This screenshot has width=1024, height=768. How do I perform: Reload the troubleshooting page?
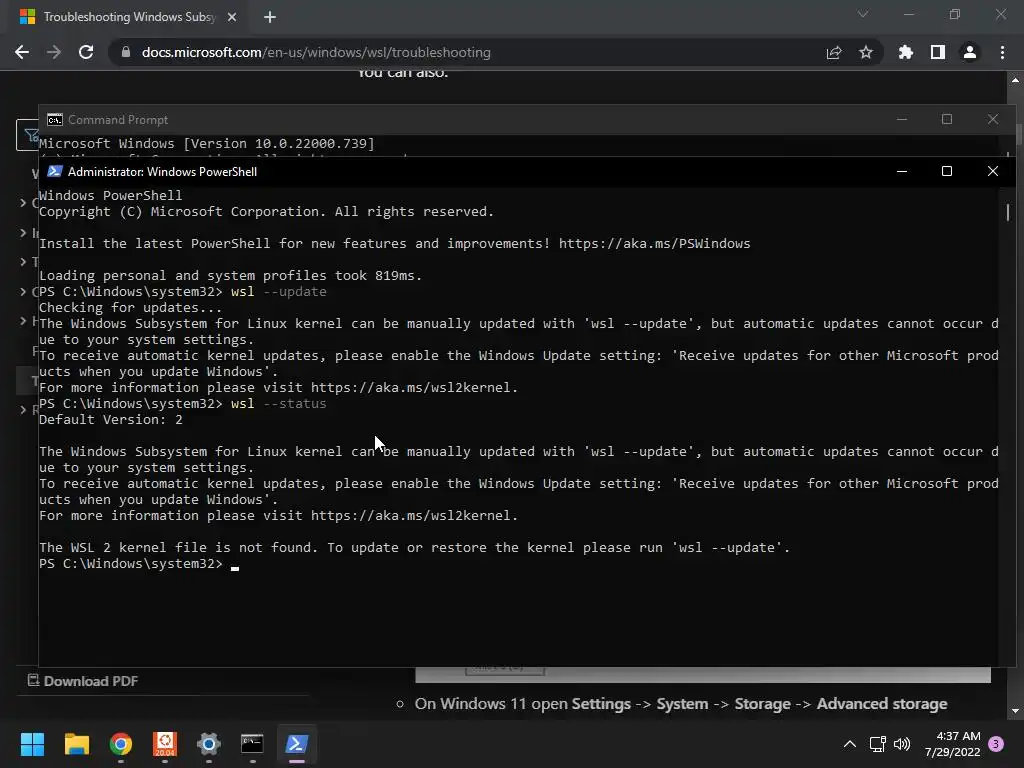(x=86, y=52)
